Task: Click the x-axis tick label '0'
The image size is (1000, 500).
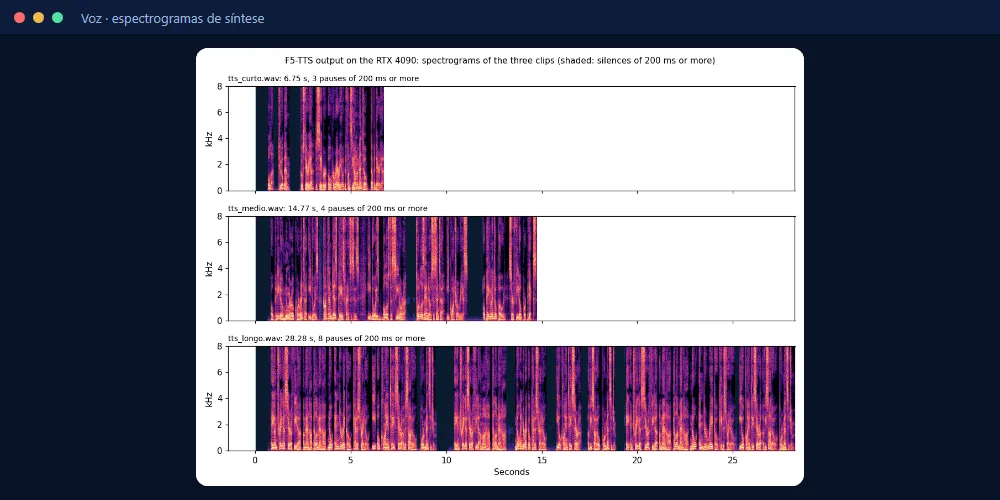Action: point(256,460)
